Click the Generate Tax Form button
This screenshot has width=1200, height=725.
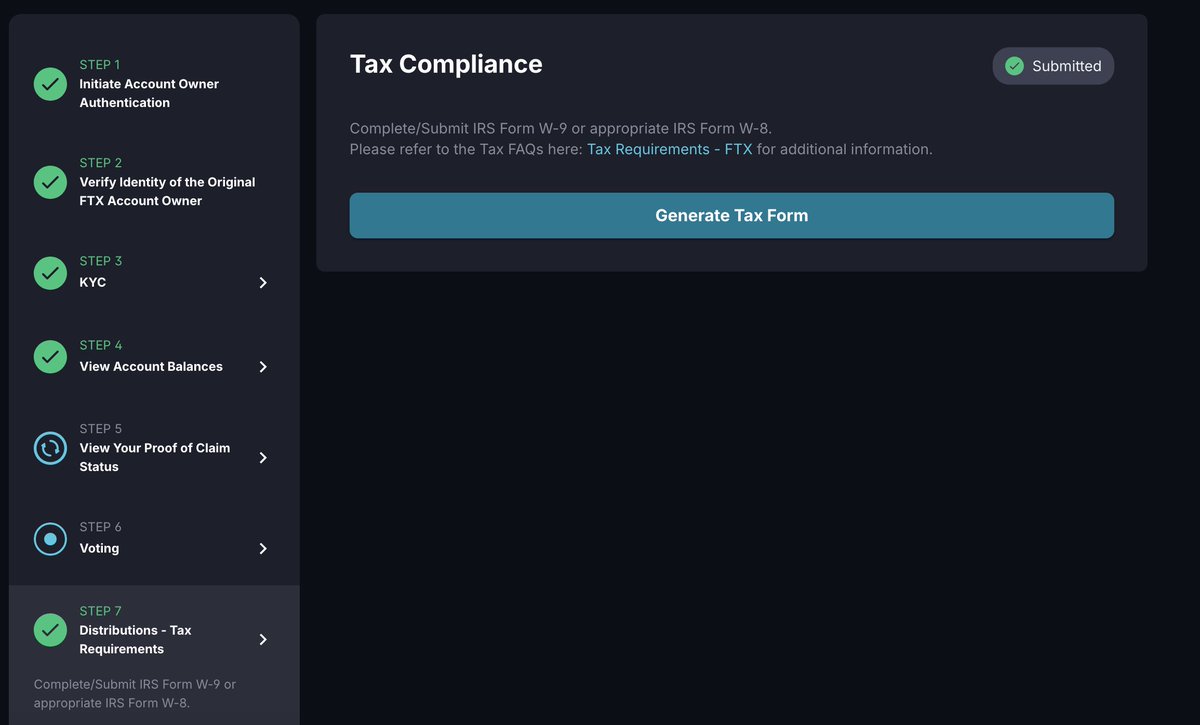731,215
